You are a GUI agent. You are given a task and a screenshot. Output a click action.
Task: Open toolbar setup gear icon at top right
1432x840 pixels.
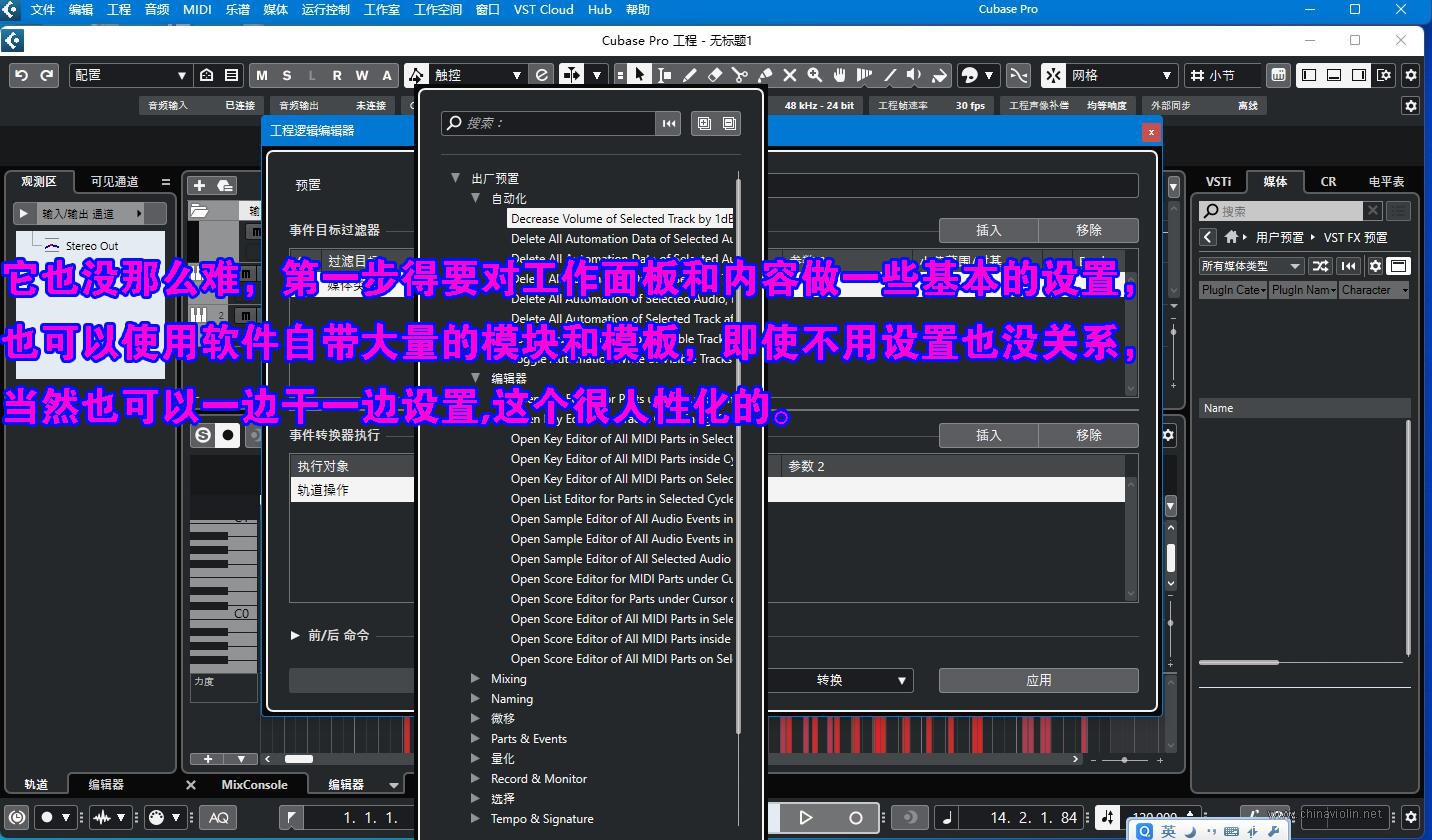point(1410,75)
